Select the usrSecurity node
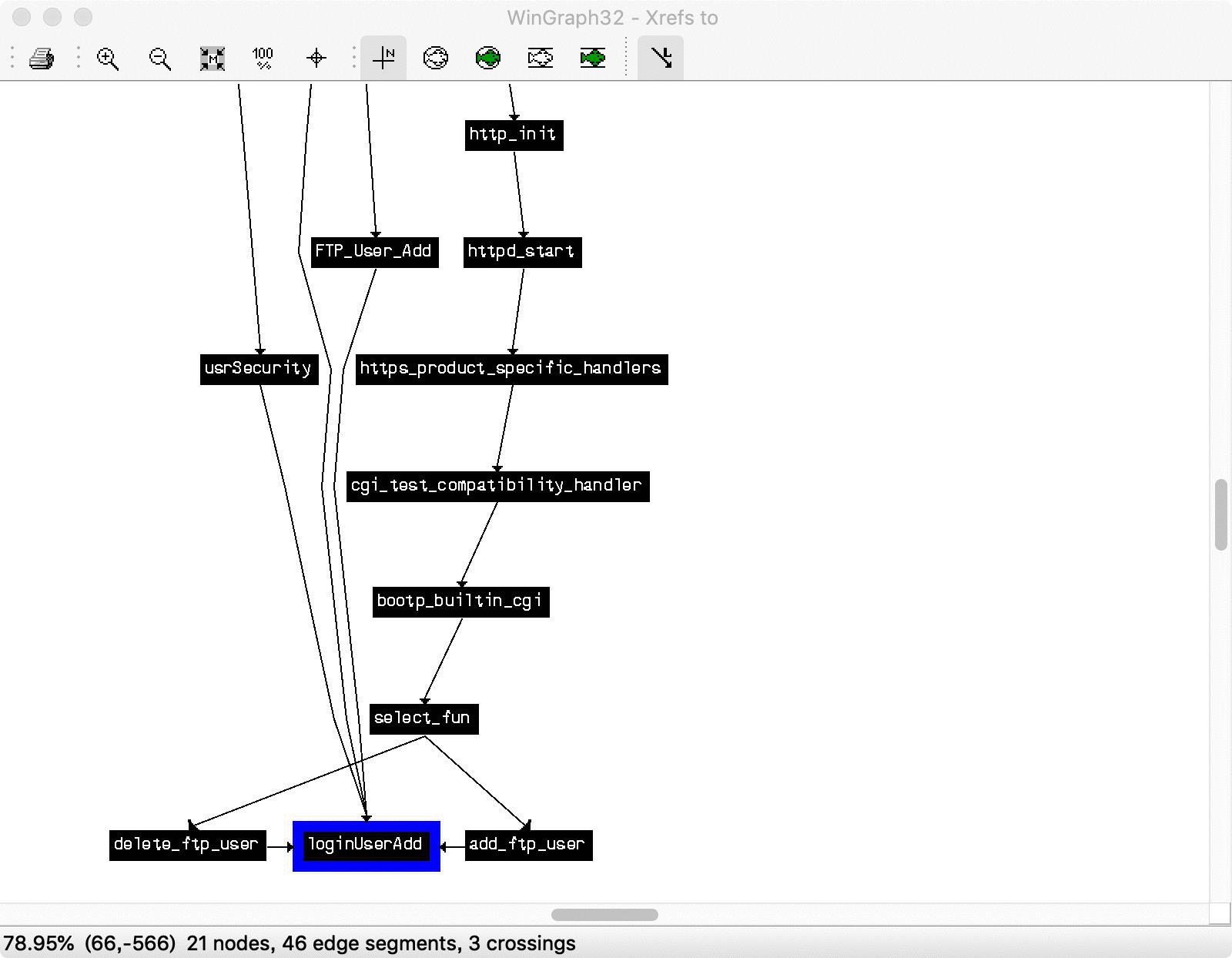Image resolution: width=1232 pixels, height=958 pixels. (x=259, y=369)
